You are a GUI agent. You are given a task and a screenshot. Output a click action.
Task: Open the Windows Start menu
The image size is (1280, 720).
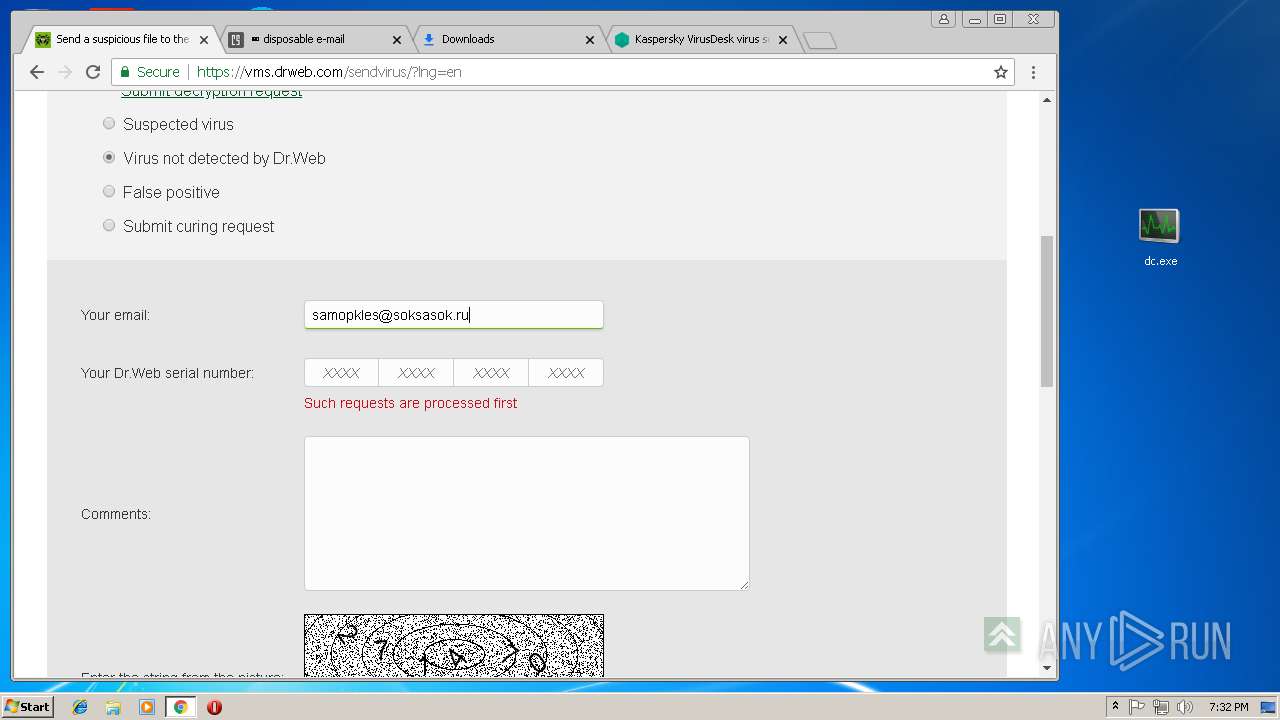click(x=27, y=707)
